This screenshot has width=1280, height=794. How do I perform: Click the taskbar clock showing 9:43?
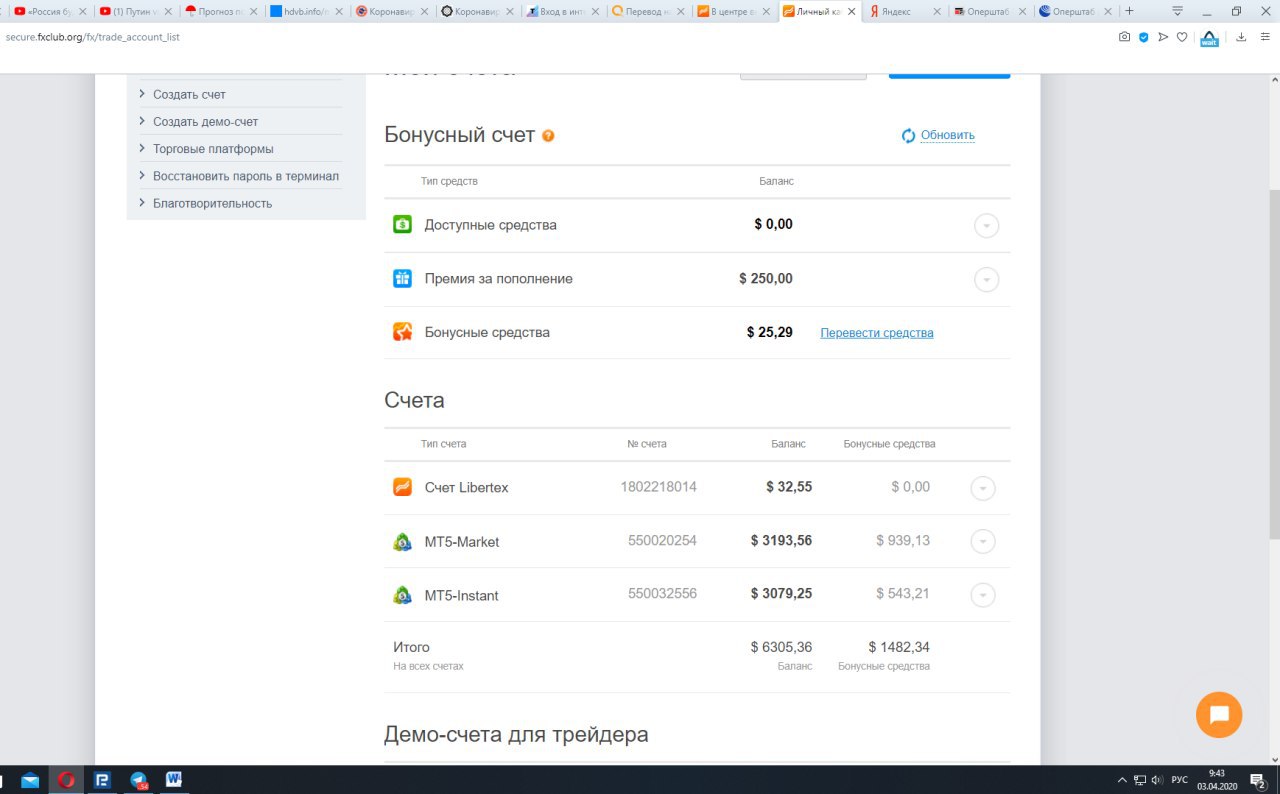click(1217, 780)
